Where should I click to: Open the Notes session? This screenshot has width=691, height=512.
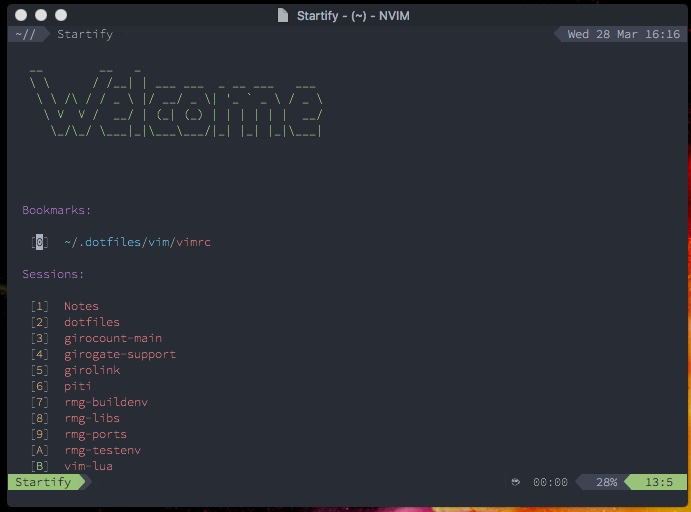tap(82, 306)
